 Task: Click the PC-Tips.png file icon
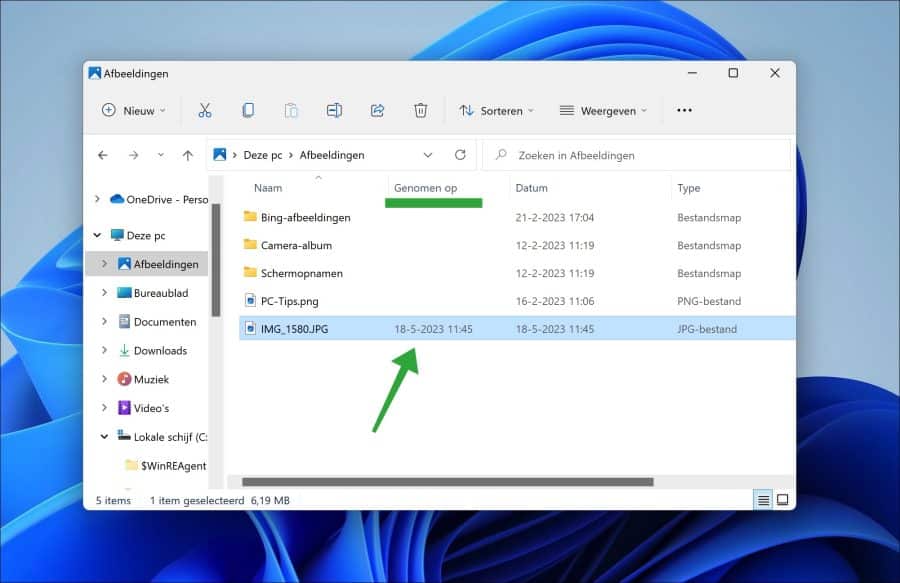coord(250,300)
